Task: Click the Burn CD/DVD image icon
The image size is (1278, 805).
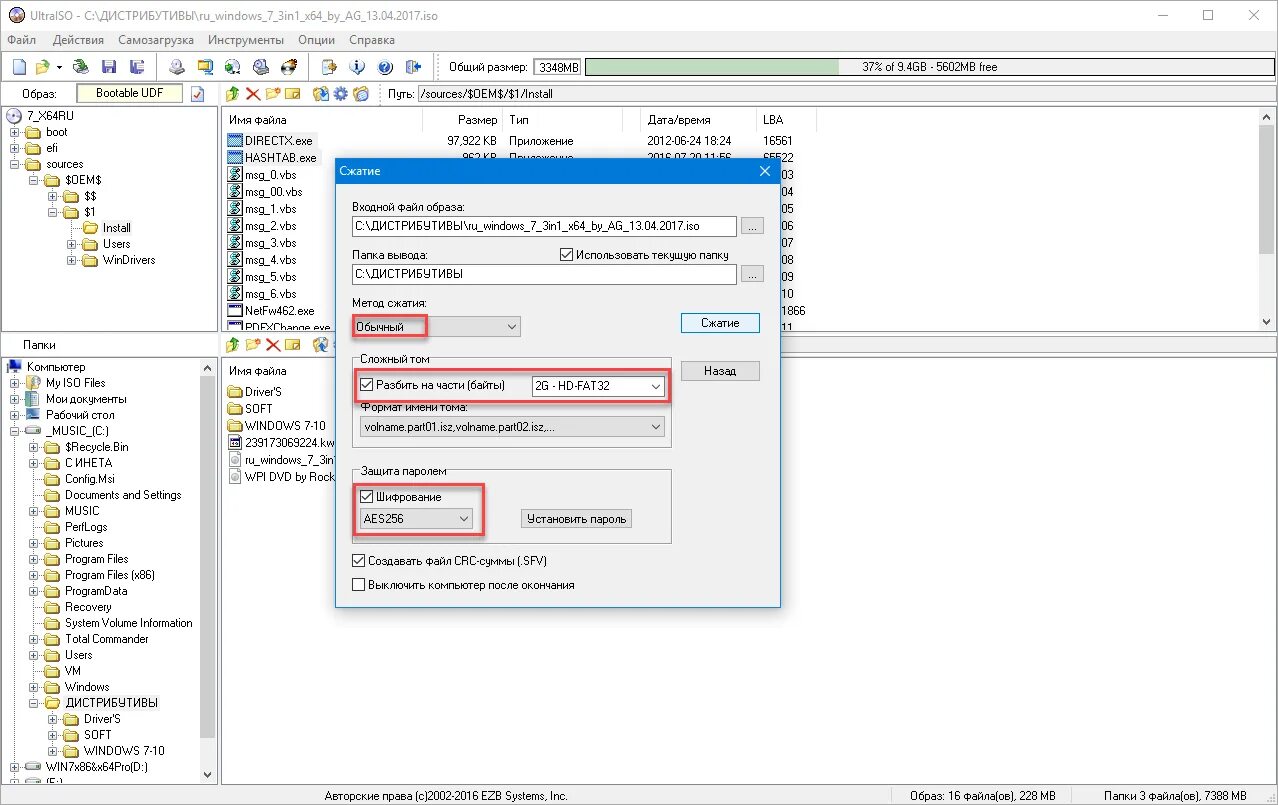Action: tap(289, 67)
